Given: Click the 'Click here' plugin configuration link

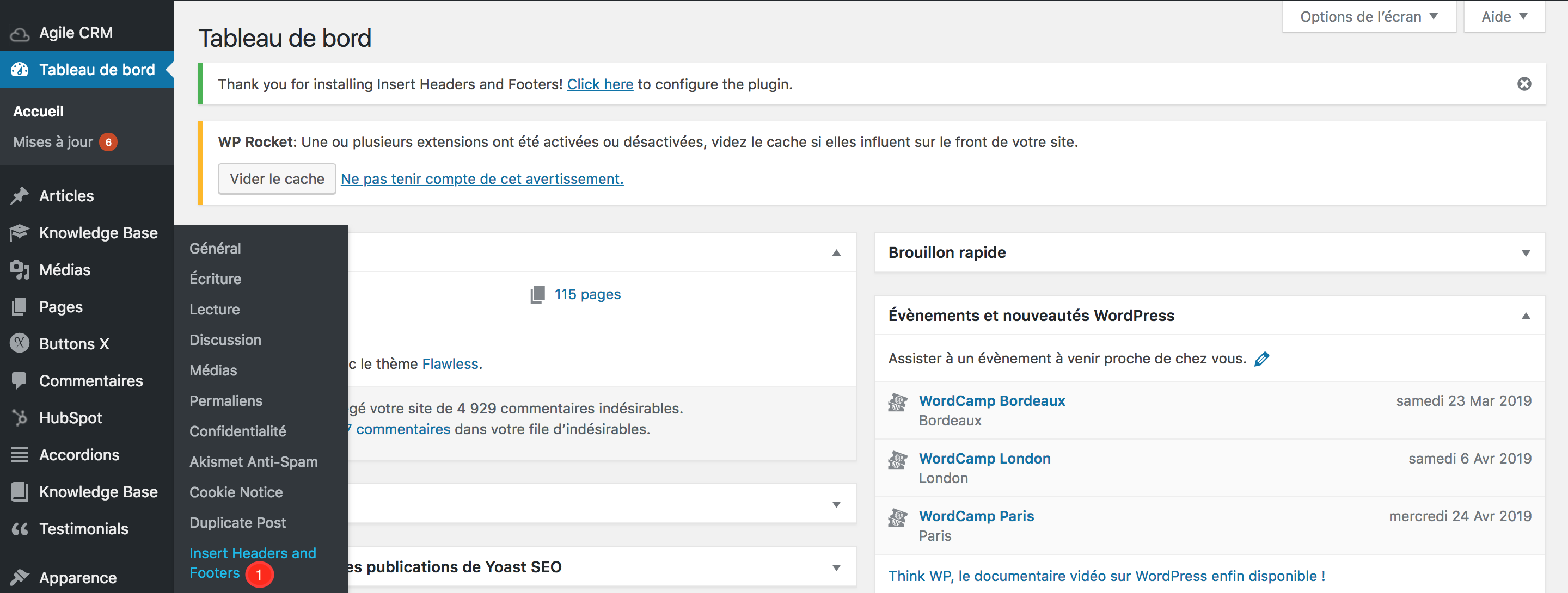Looking at the screenshot, I should pyautogui.click(x=600, y=84).
